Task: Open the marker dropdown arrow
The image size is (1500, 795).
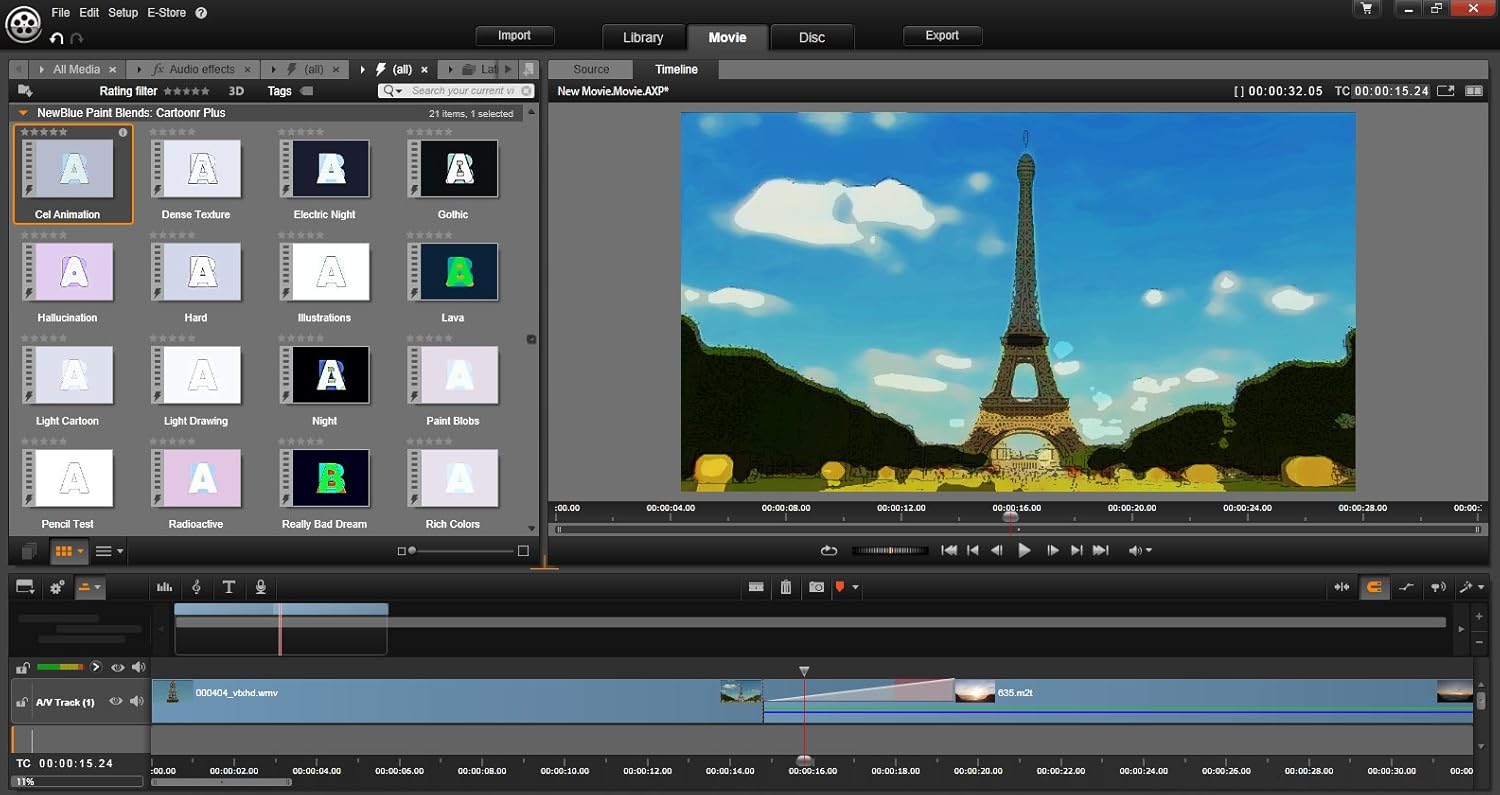Action: coord(855,588)
